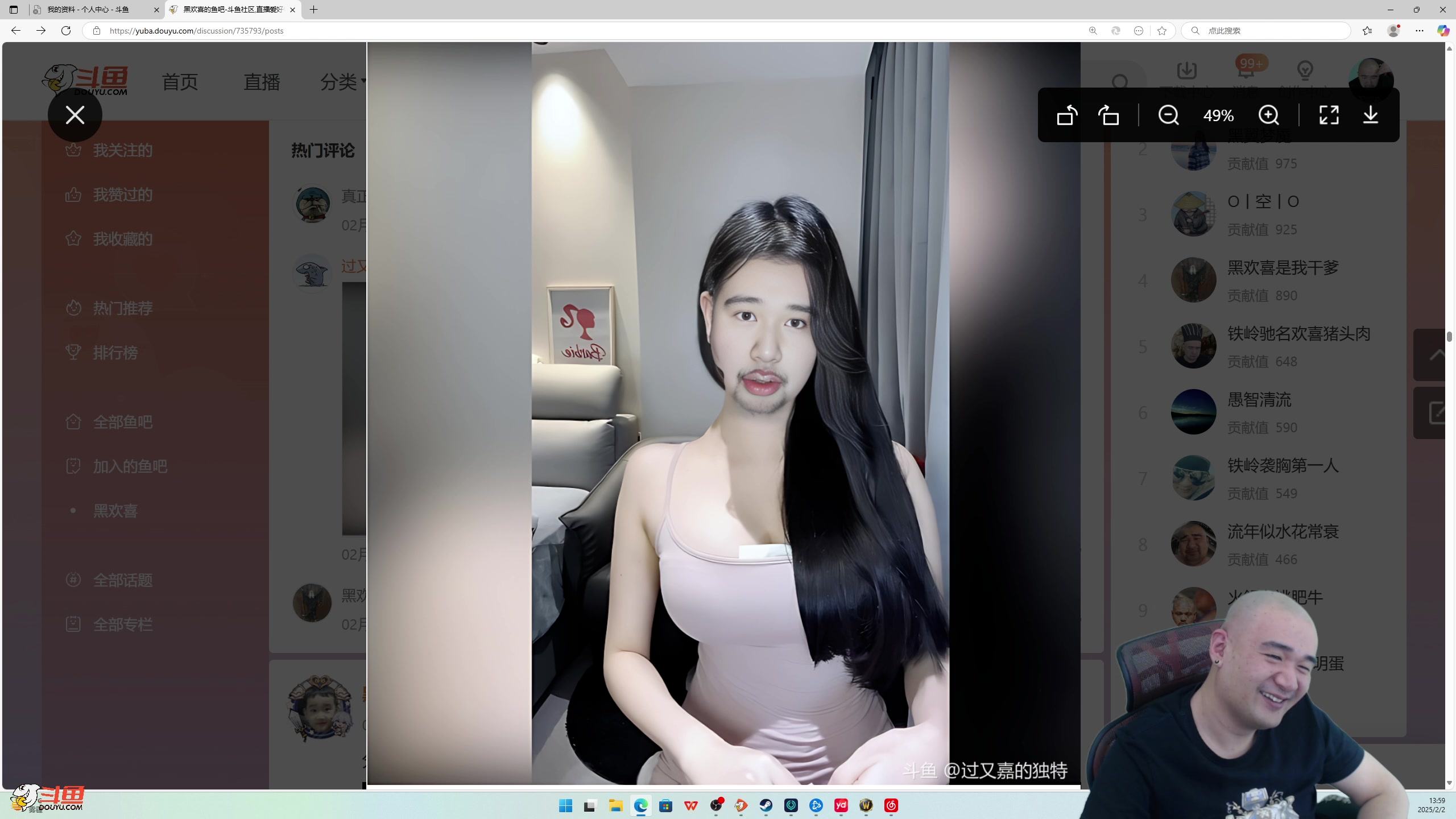Open 直播 navigation item

(x=262, y=82)
